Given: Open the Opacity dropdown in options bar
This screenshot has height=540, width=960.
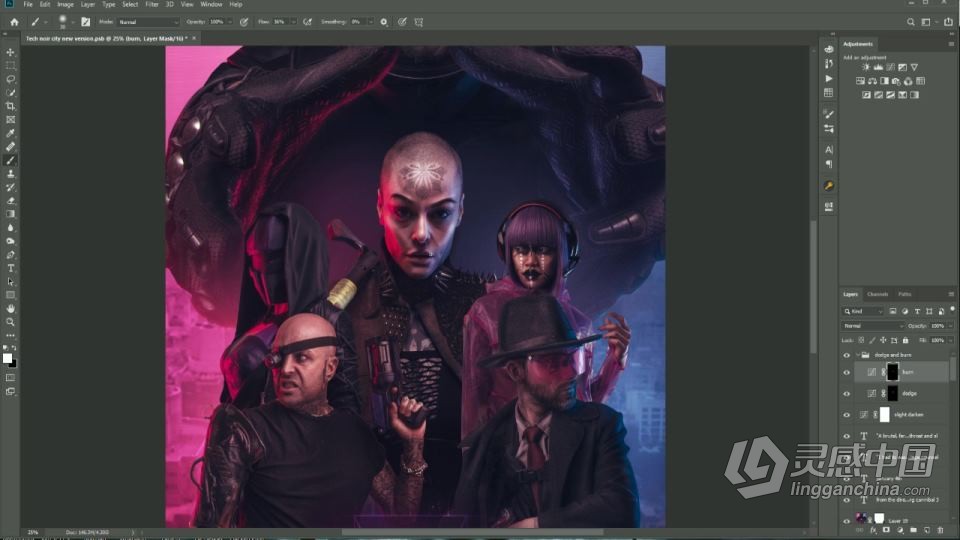Looking at the screenshot, I should tap(230, 22).
